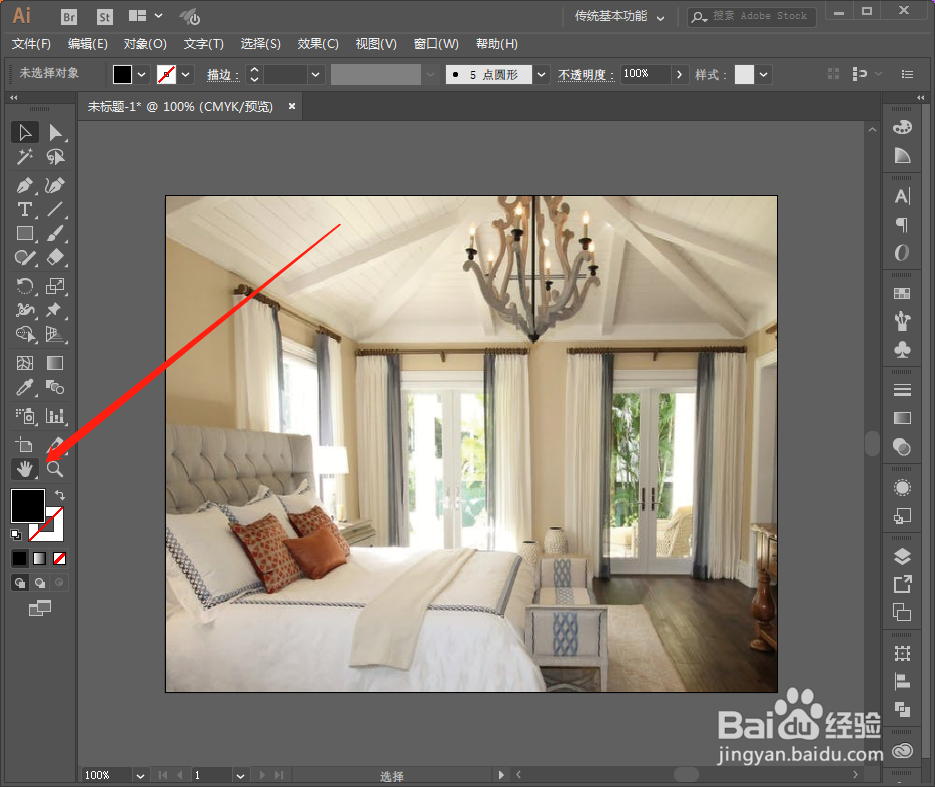
Task: Choose the Gradient tool
Action: point(55,363)
